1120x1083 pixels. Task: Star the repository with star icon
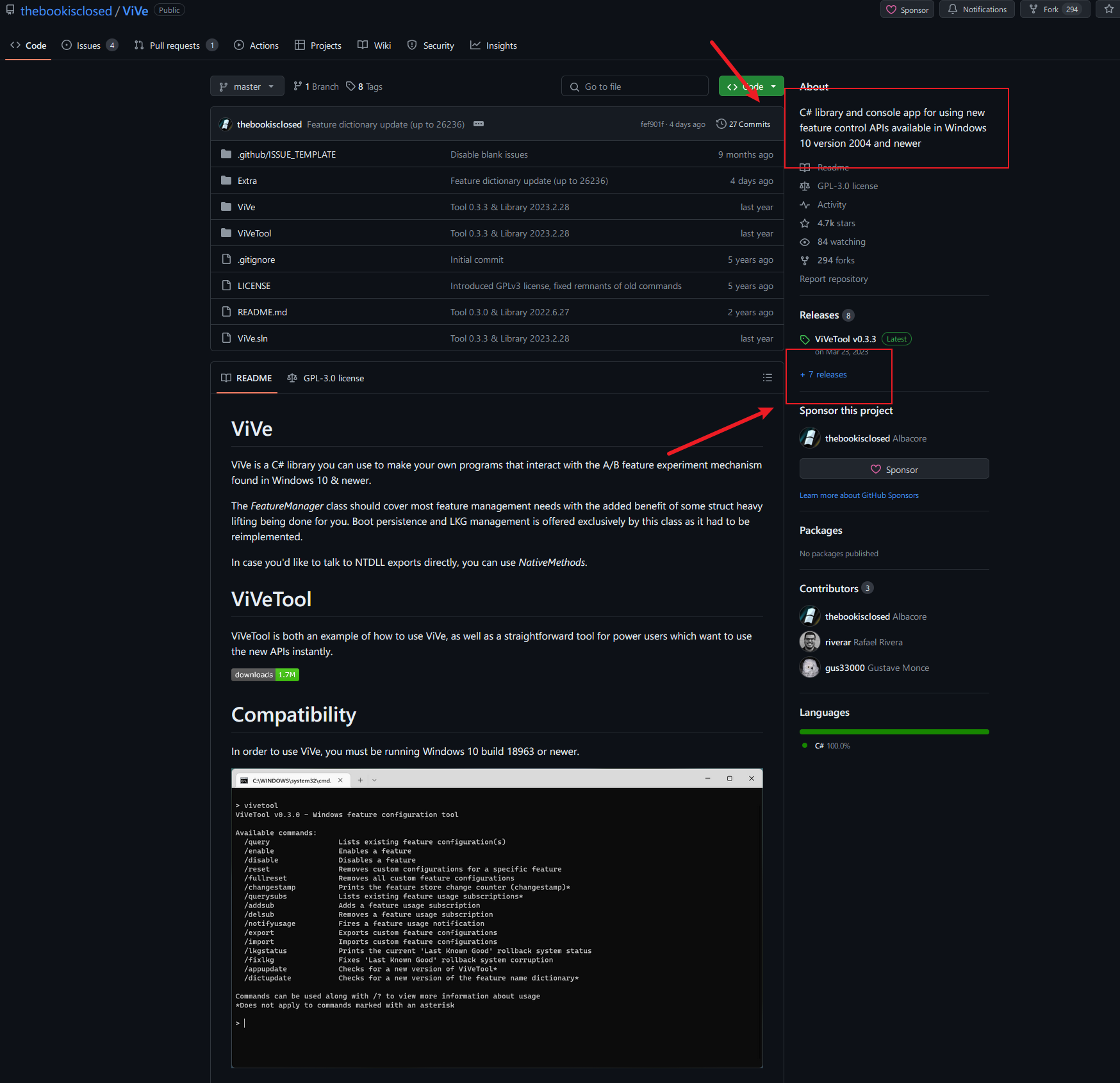(x=1108, y=10)
